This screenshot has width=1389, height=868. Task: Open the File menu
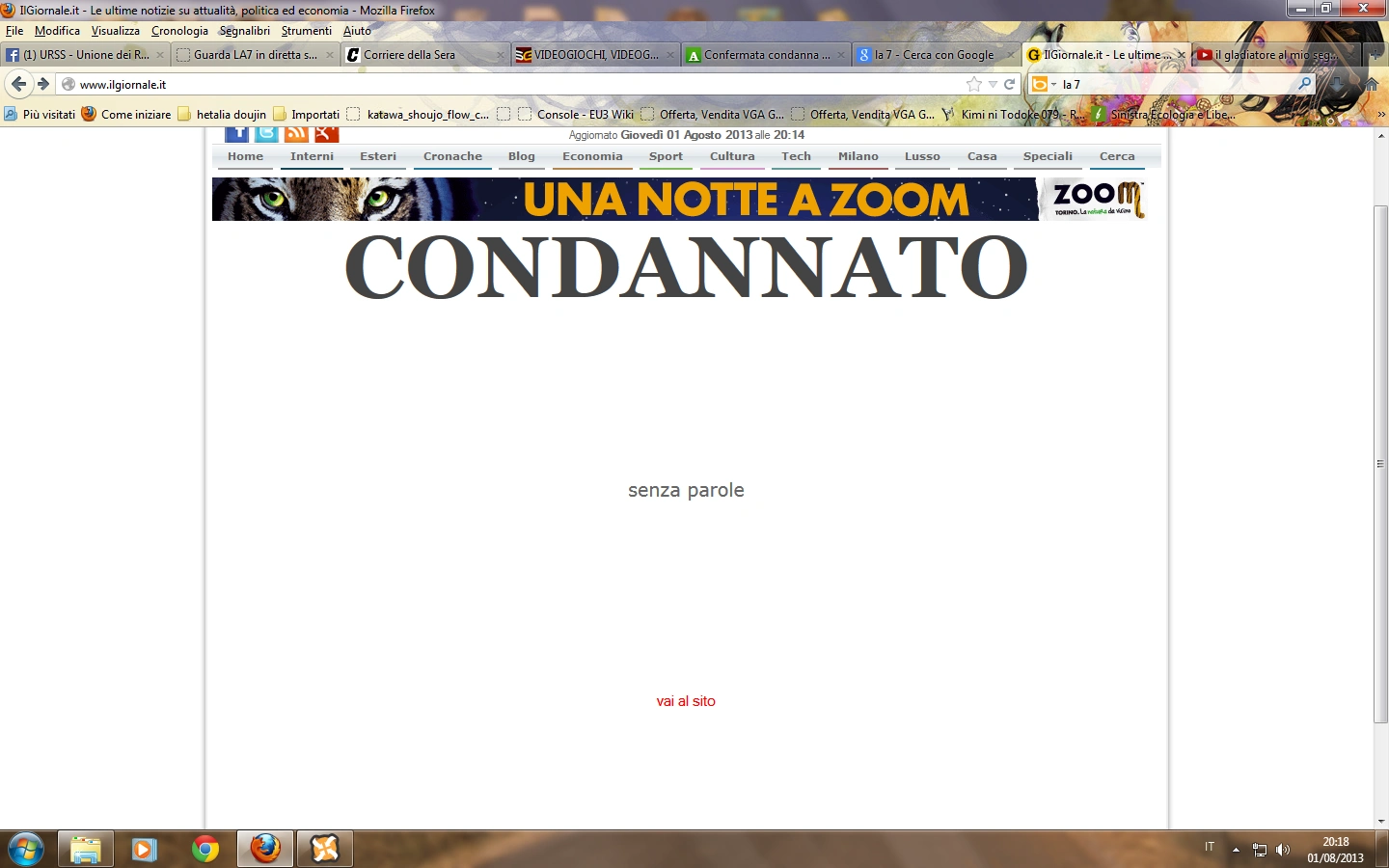coord(14,31)
